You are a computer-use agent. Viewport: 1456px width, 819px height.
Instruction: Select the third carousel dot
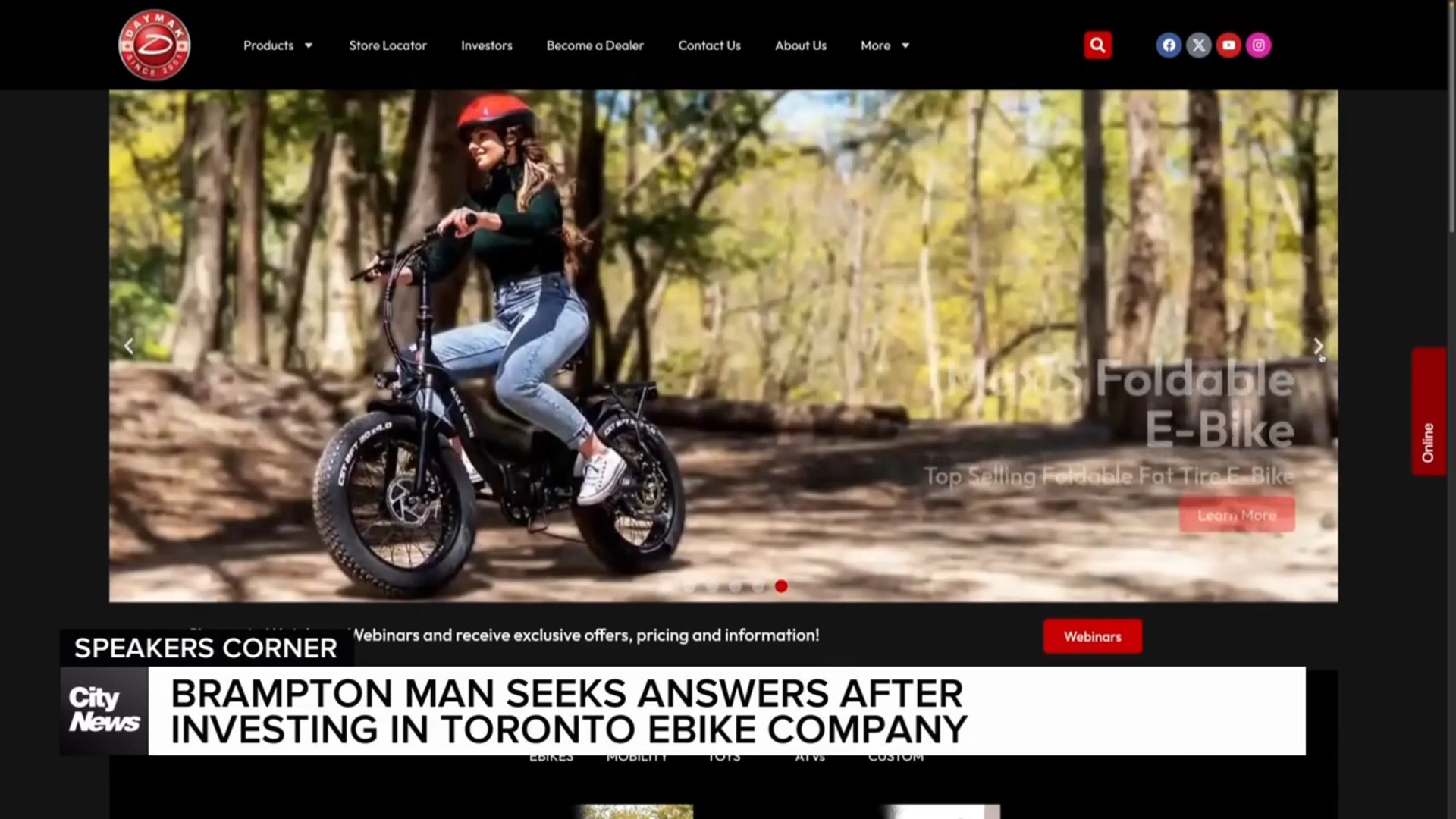pos(735,586)
